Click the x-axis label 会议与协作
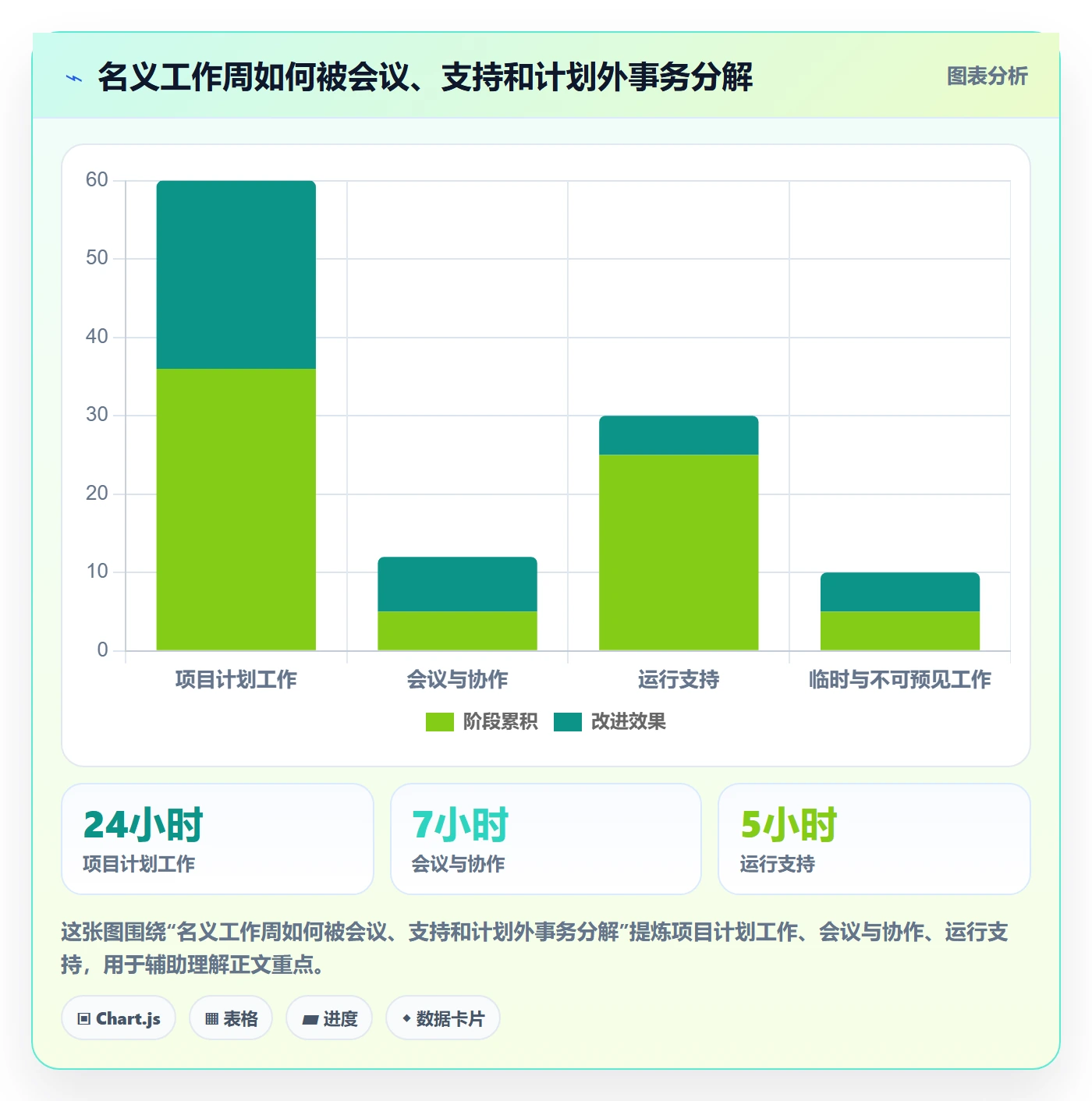Screen dimensions: 1092x1101 pos(457,680)
